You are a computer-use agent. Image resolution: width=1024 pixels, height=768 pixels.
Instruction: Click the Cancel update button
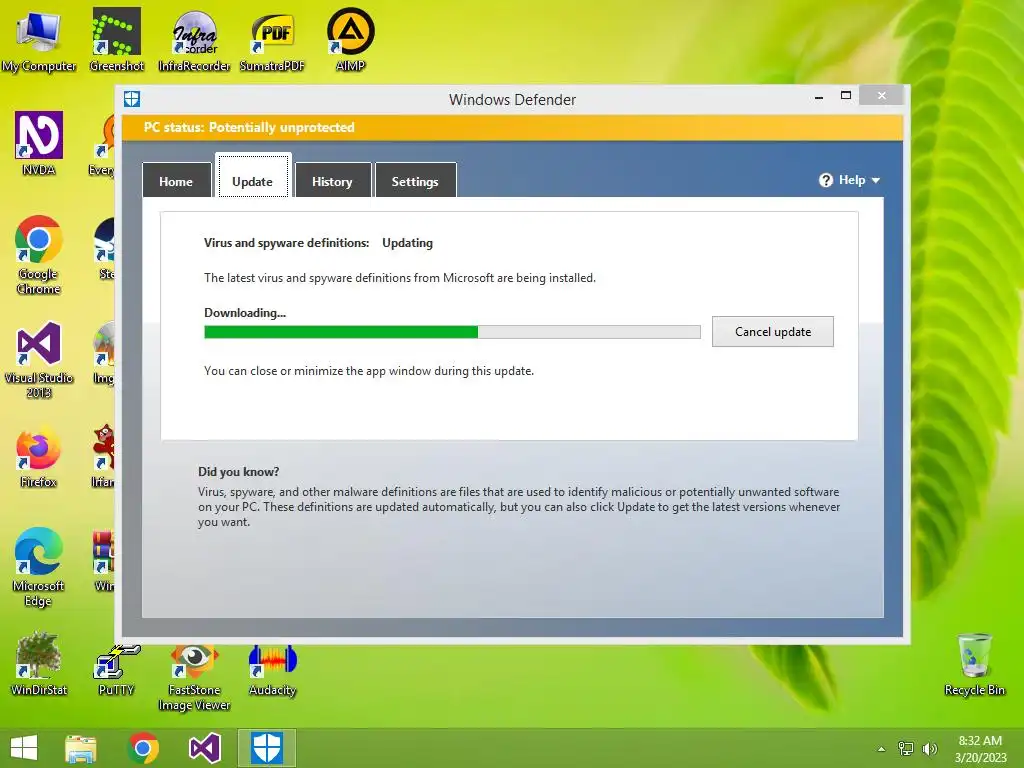click(773, 332)
